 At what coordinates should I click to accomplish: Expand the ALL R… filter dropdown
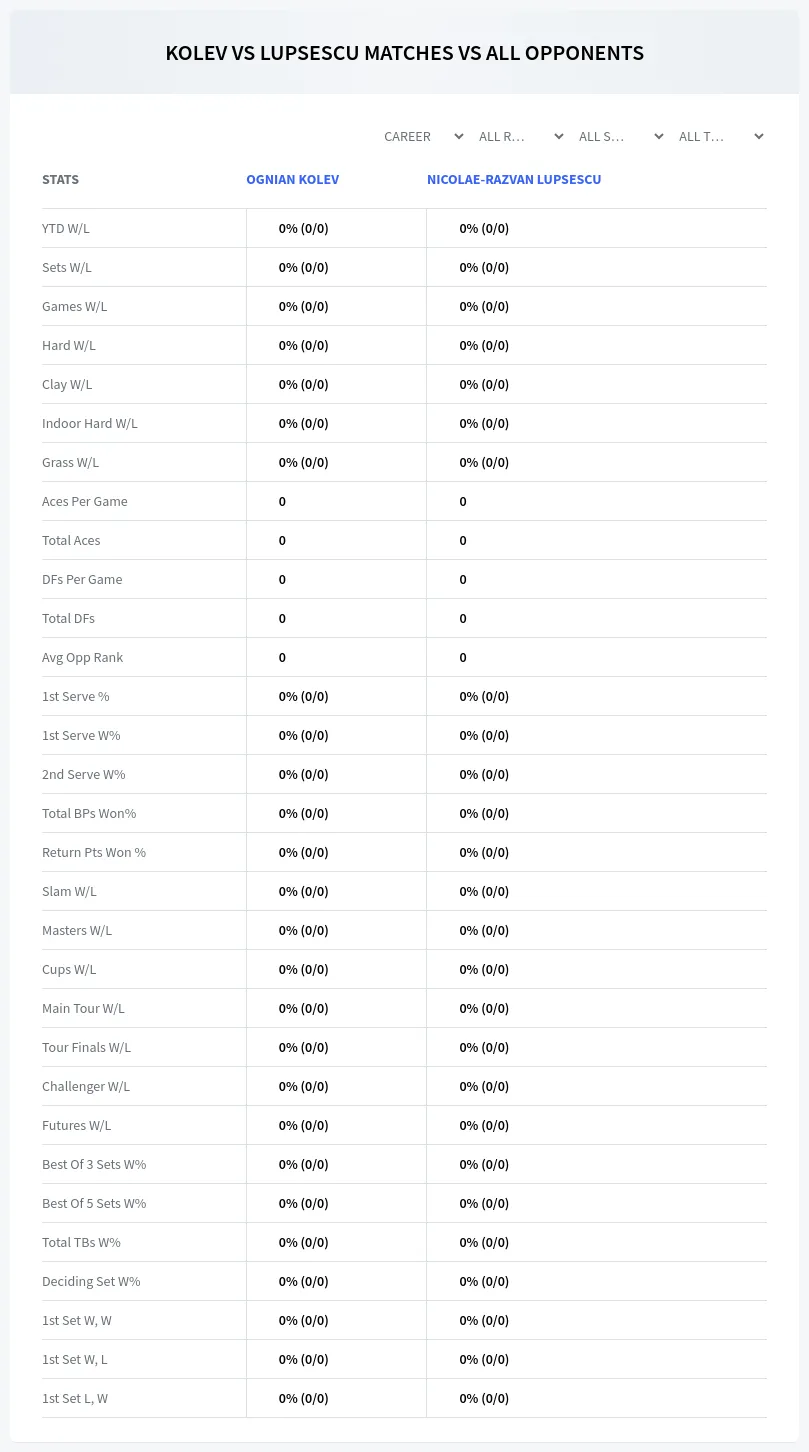(x=520, y=137)
